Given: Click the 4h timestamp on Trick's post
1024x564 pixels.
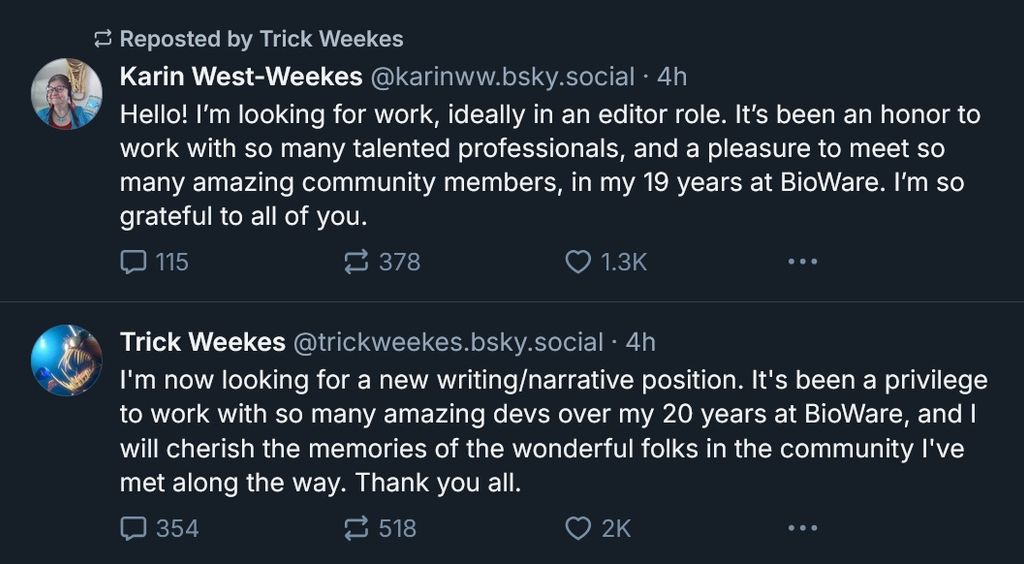Looking at the screenshot, I should point(640,342).
